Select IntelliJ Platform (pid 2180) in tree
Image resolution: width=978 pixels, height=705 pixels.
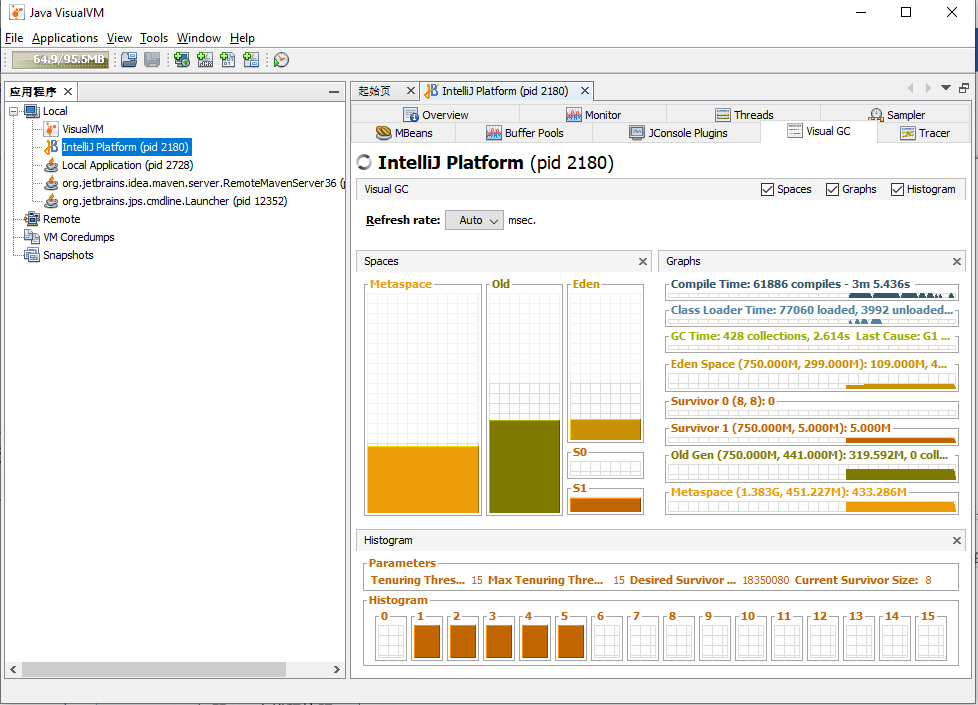click(x=125, y=147)
